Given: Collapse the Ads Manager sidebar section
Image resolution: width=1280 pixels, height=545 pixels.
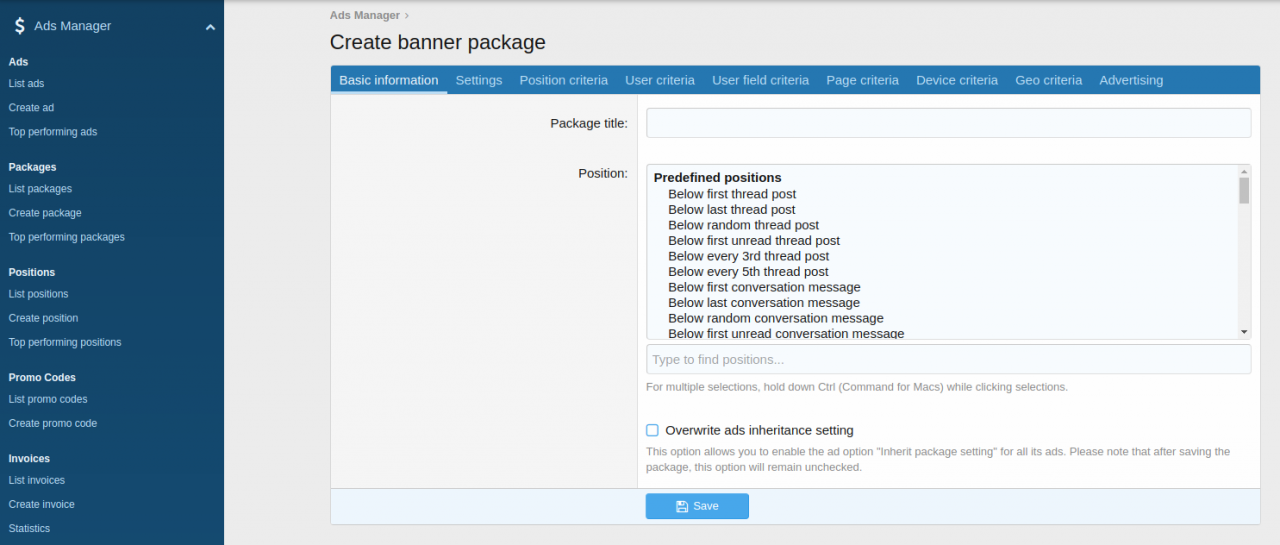Looking at the screenshot, I should pos(210,27).
